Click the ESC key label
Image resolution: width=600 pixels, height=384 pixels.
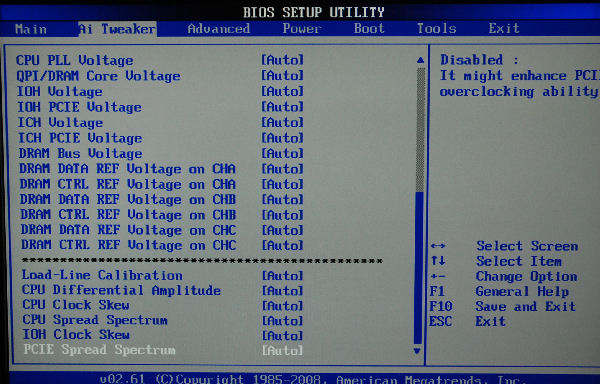[440, 321]
